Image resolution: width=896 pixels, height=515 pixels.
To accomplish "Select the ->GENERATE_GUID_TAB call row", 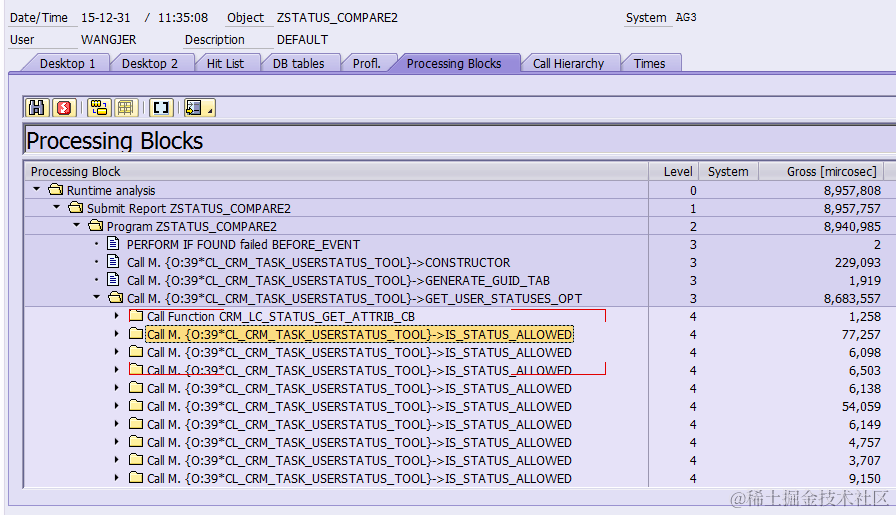I will click(x=338, y=281).
